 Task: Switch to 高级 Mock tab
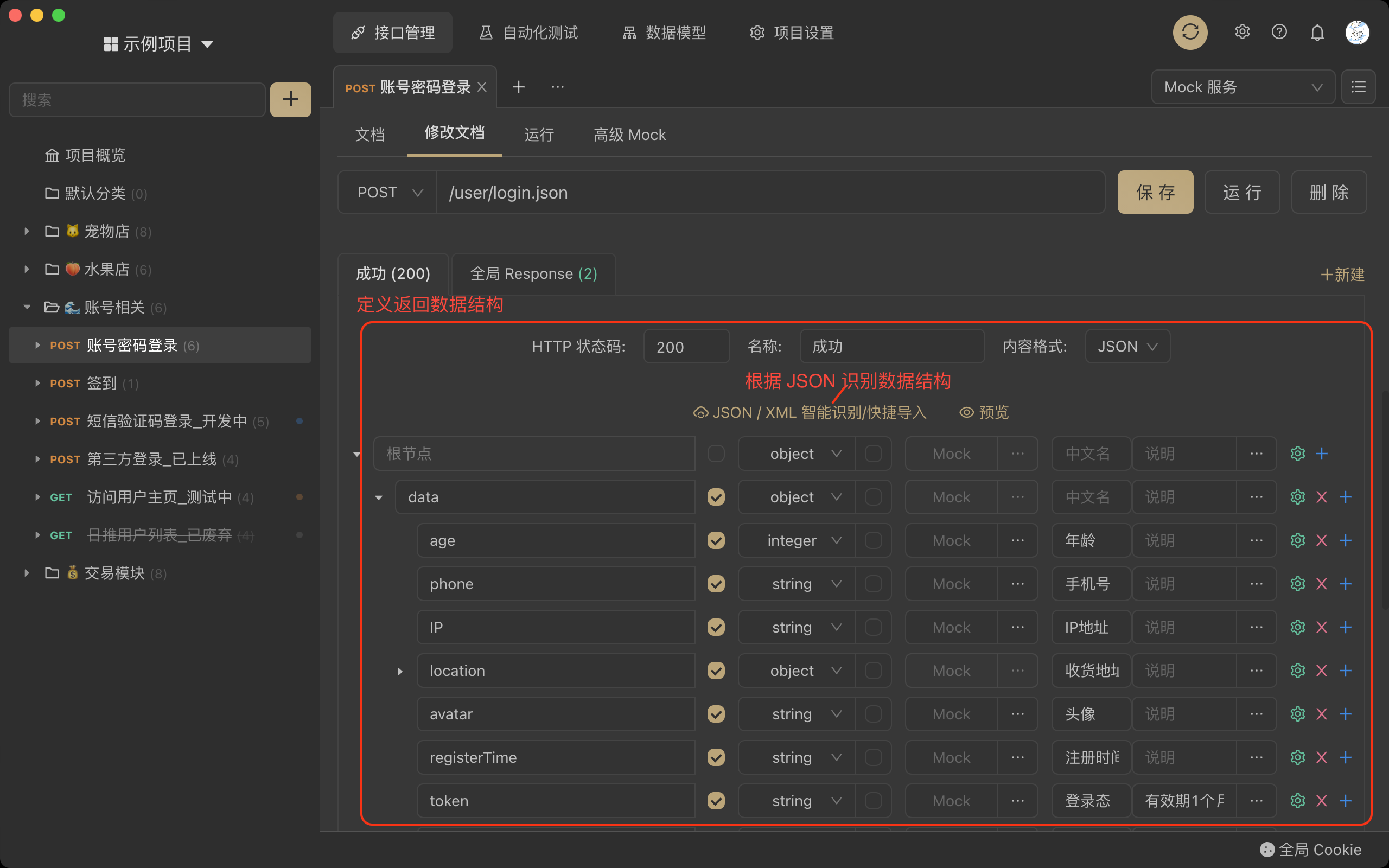[629, 135]
